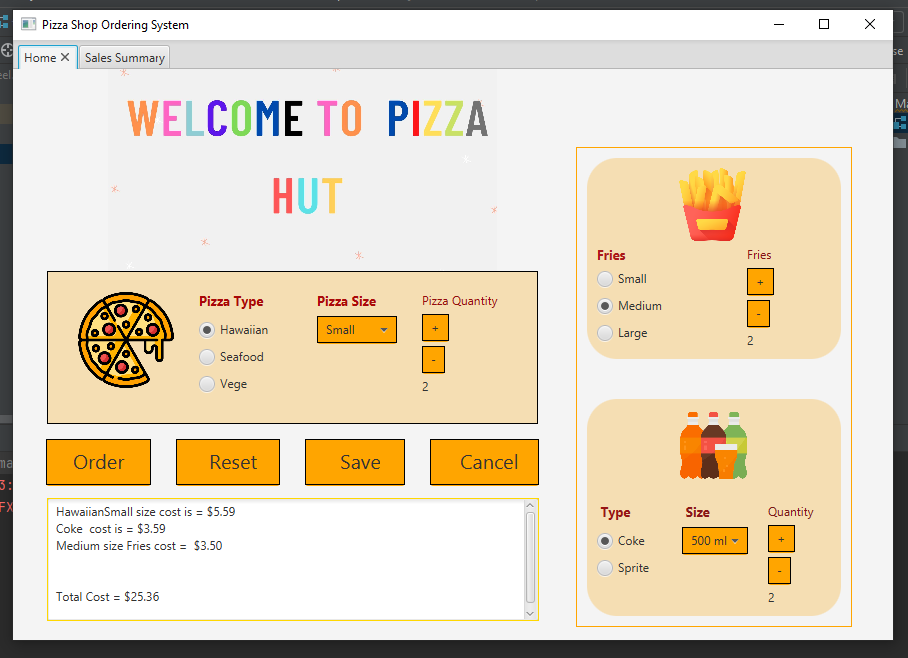Click the soda bottles image

coord(713,445)
